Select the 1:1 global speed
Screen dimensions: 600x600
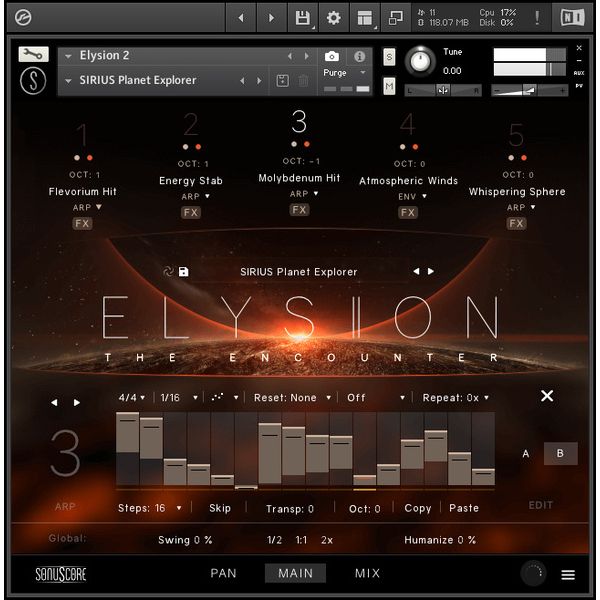click(301, 540)
